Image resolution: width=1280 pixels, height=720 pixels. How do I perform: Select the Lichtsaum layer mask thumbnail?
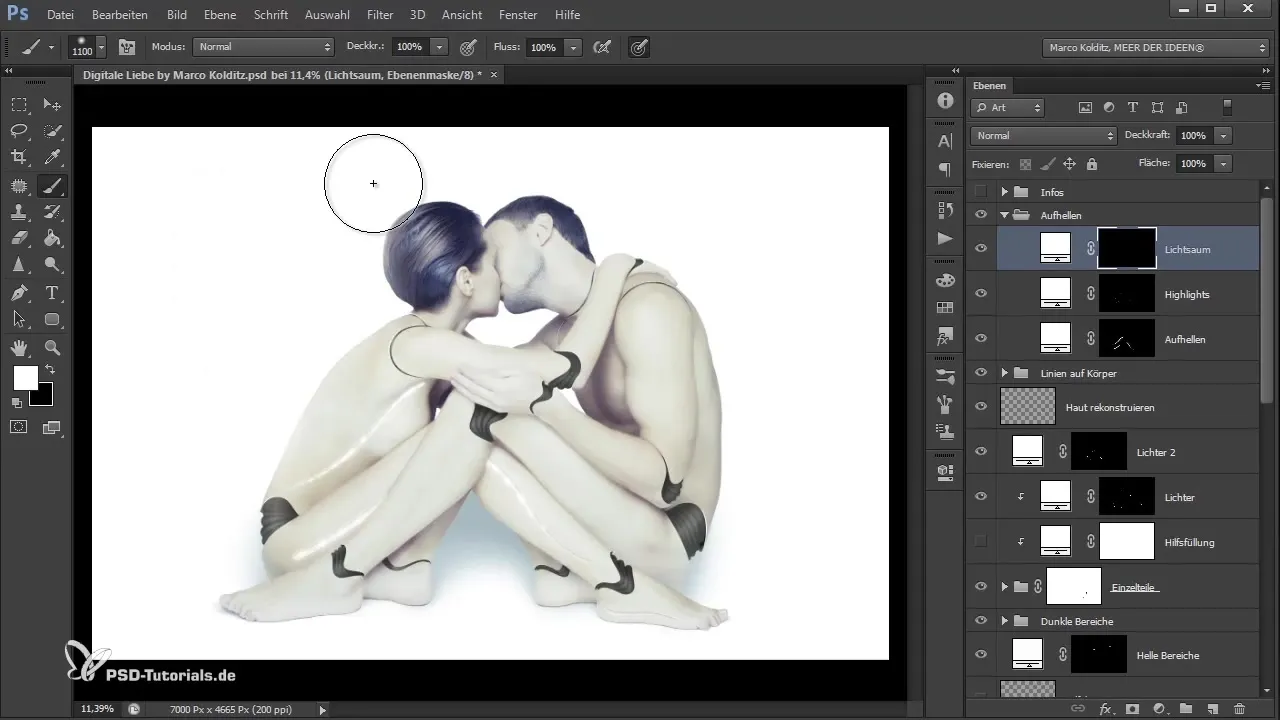click(x=1126, y=248)
